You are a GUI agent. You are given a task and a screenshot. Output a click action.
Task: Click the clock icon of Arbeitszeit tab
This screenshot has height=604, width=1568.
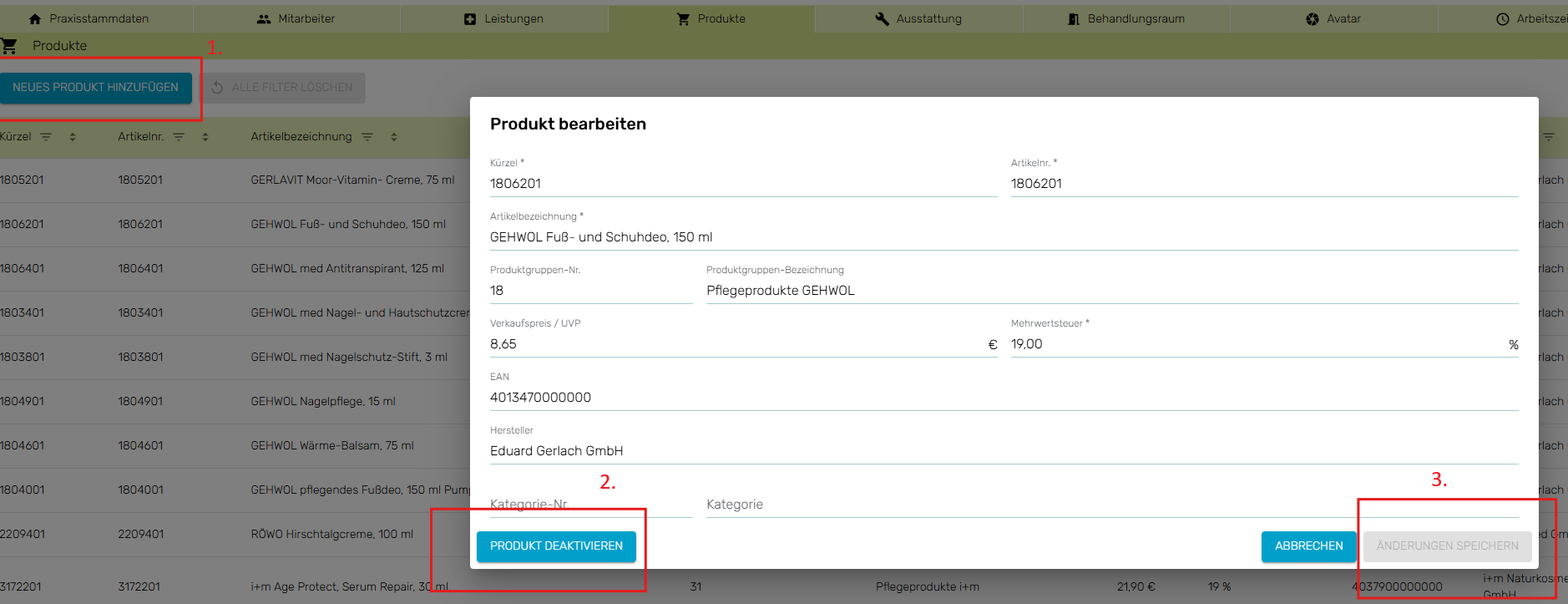(x=1503, y=18)
